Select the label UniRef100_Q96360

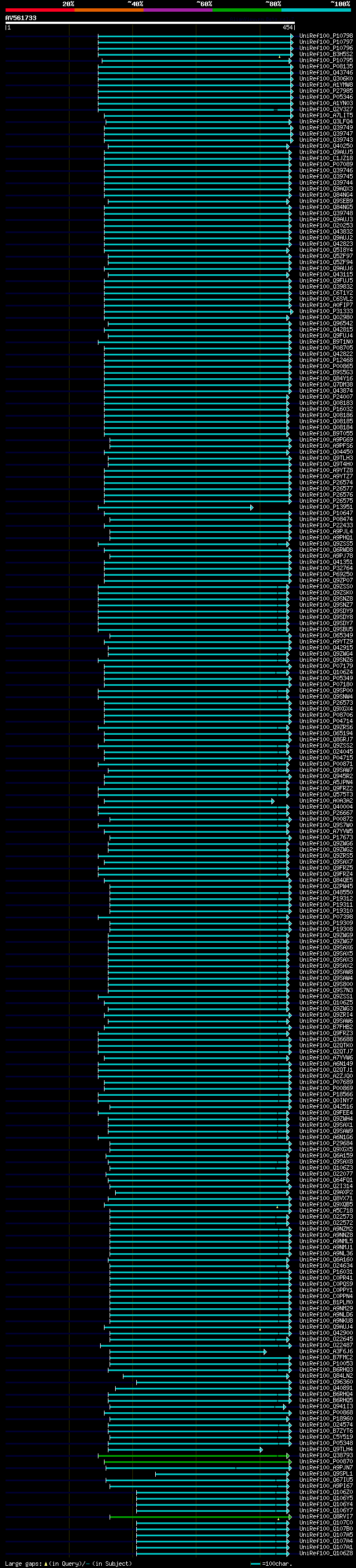[x=326, y=1382]
